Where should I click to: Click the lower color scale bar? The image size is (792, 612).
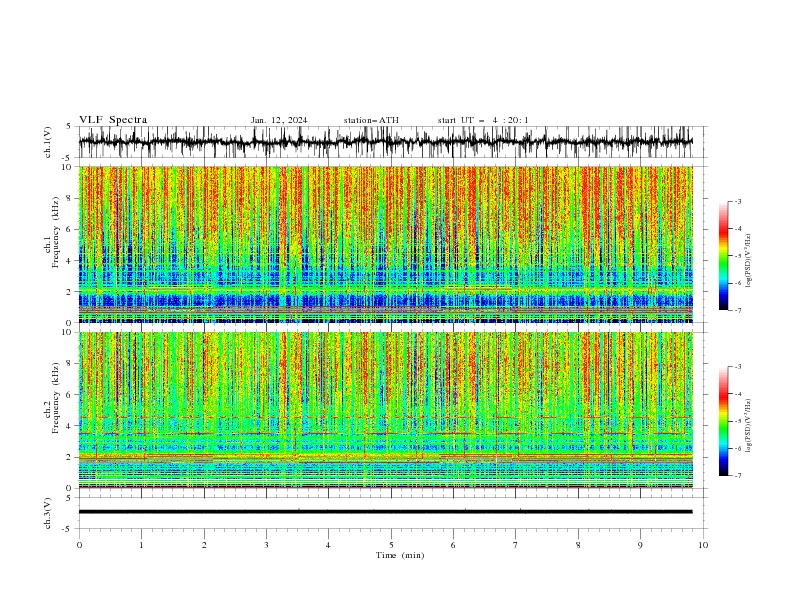pos(723,421)
